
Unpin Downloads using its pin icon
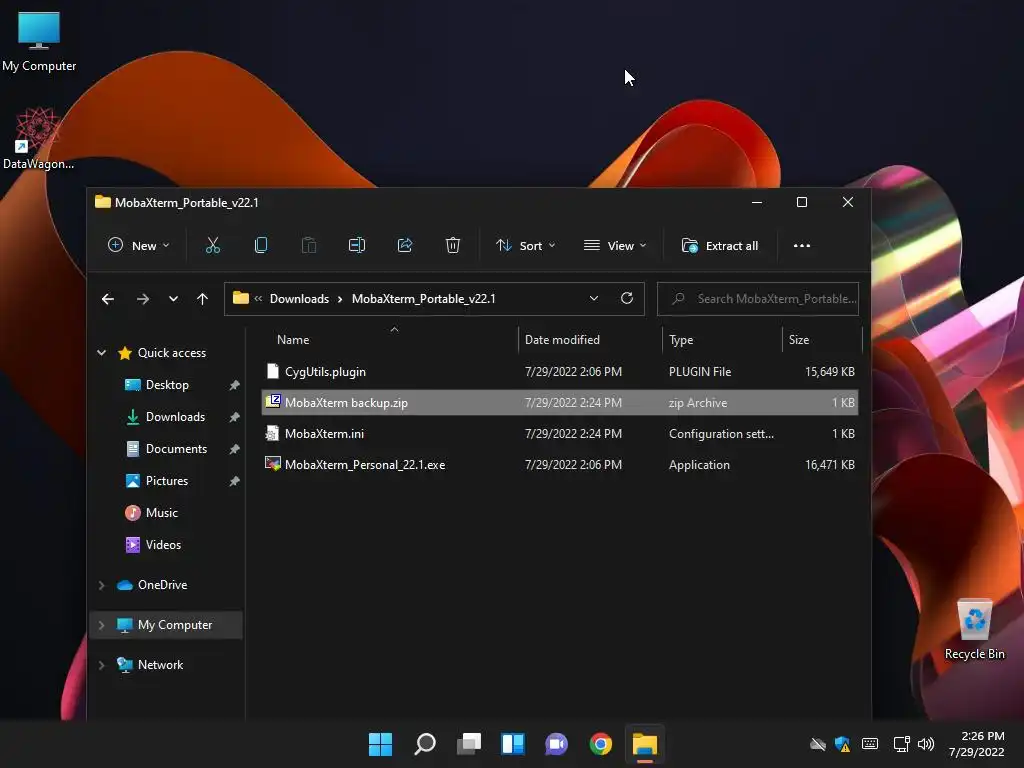pos(234,417)
